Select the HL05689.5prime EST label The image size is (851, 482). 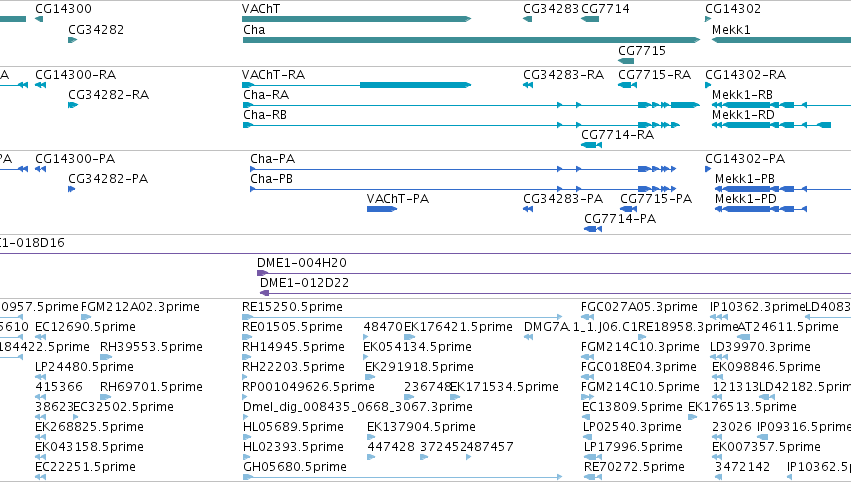click(293, 427)
